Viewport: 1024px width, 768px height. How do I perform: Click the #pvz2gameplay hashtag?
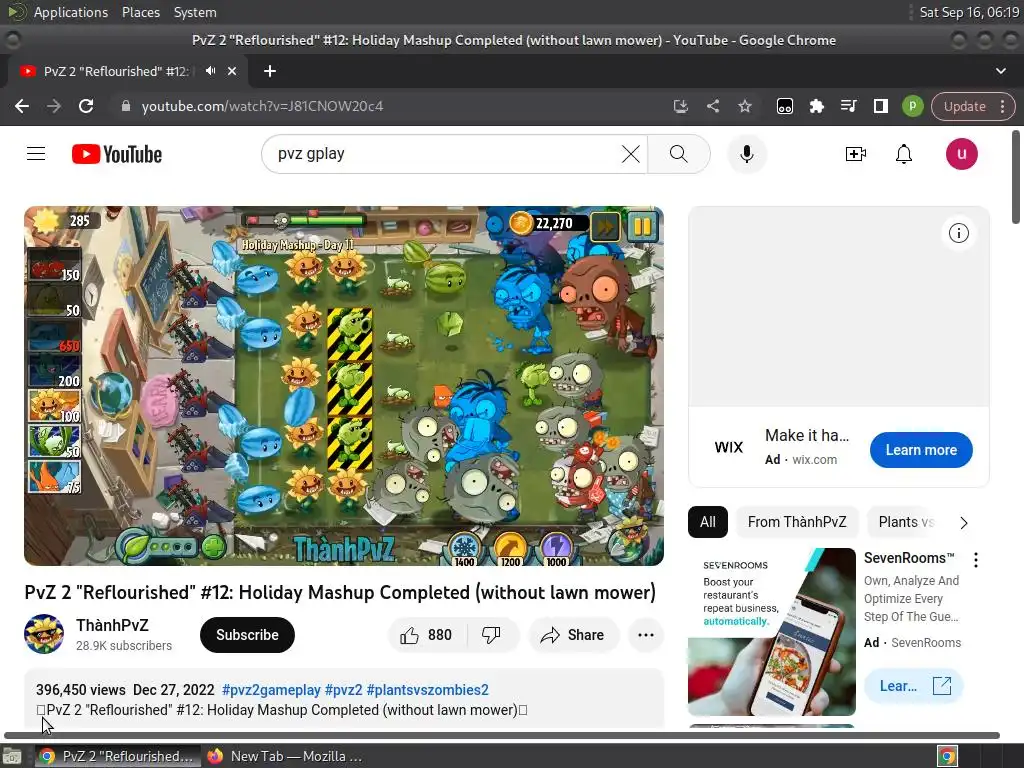(271, 690)
